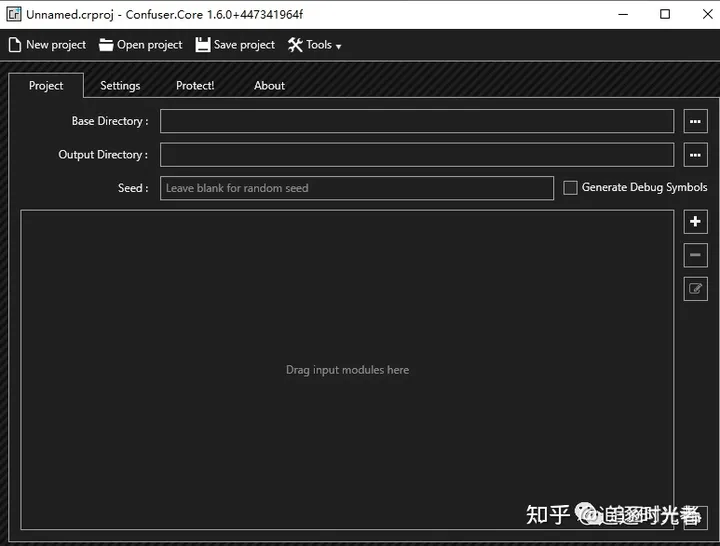Minimize the Confuser.Core window
The width and height of the screenshot is (720, 546).
click(x=623, y=14)
